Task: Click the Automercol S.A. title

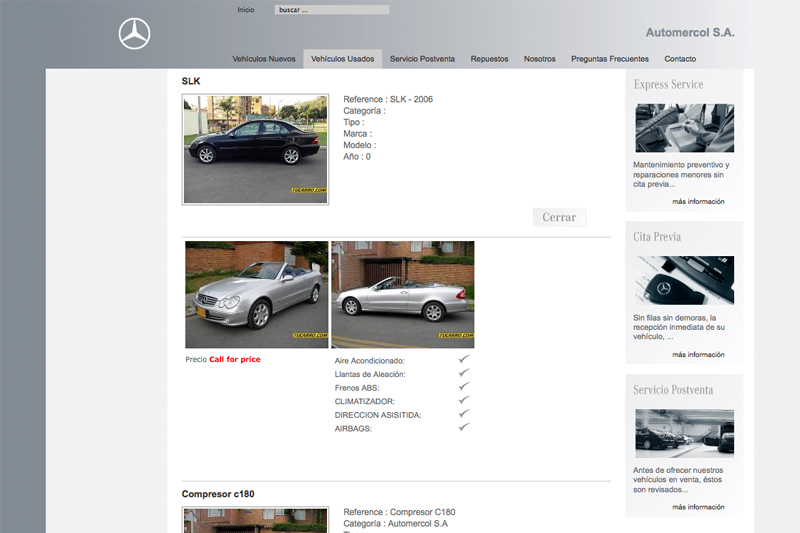Action: pyautogui.click(x=690, y=32)
